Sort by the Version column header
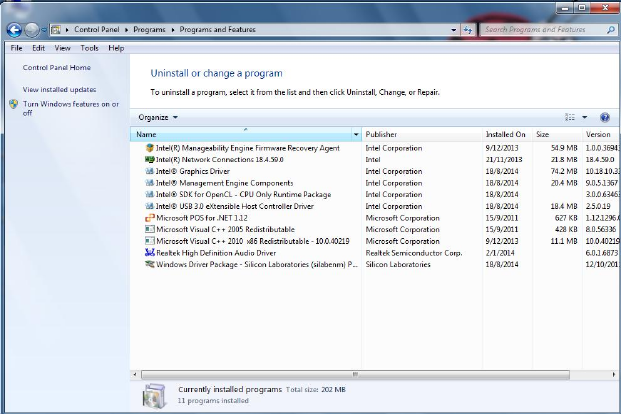 tap(600, 134)
